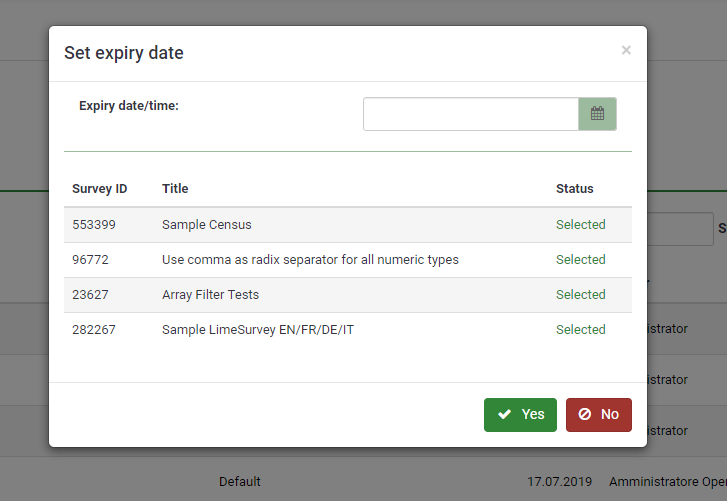Click the Sample Census title
Screen dimensions: 727x501
click(206, 225)
